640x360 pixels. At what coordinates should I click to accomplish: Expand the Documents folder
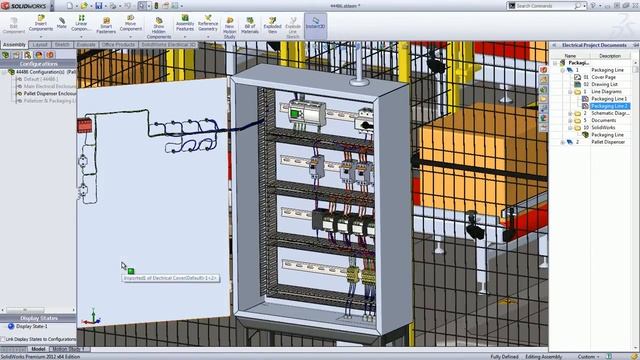[570, 120]
